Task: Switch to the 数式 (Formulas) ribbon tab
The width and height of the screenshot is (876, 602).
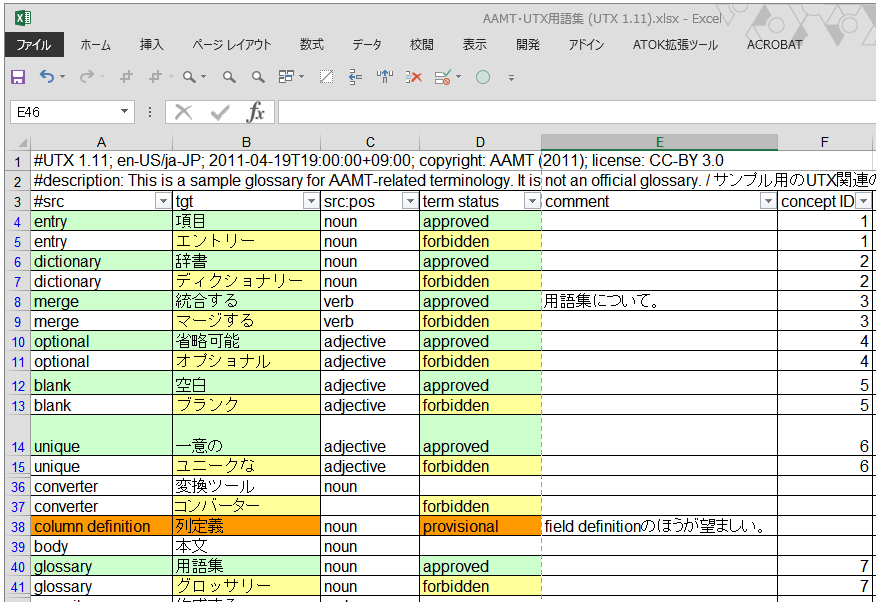Action: point(311,45)
